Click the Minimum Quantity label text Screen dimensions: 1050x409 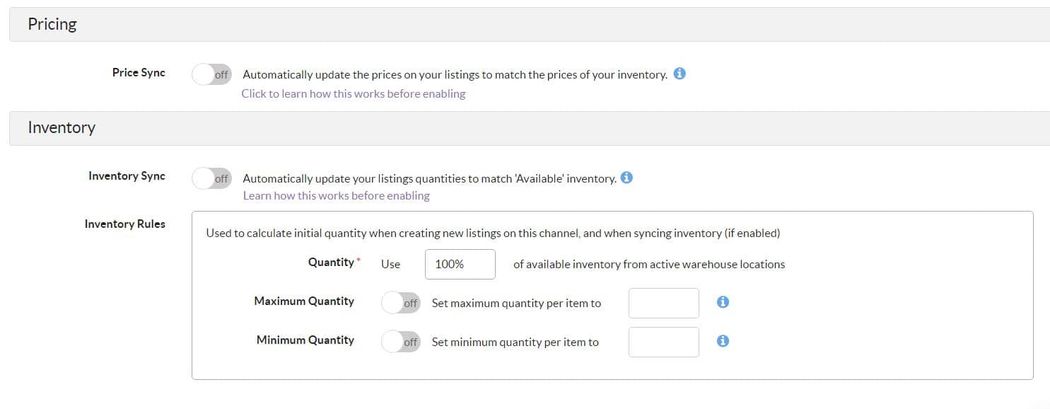point(305,340)
